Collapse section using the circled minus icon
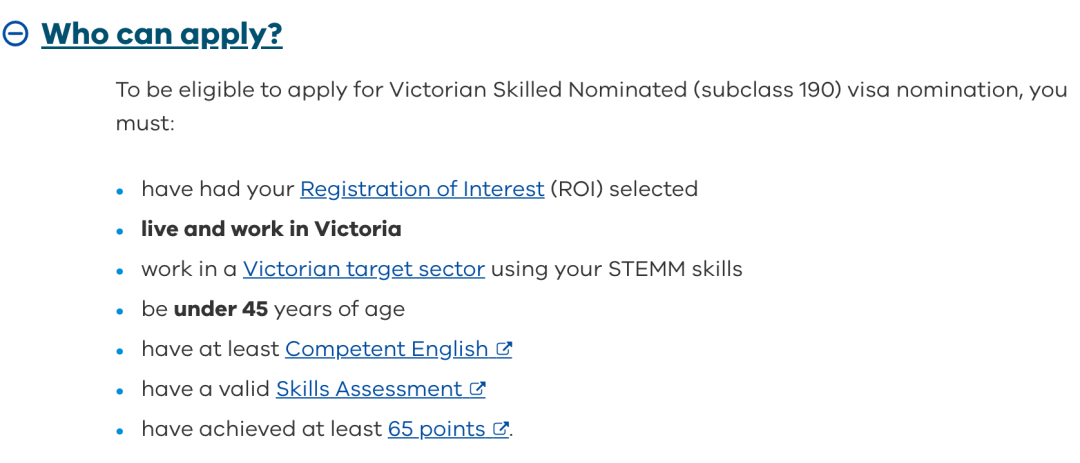Viewport: 1080px width, 463px height. point(15,34)
